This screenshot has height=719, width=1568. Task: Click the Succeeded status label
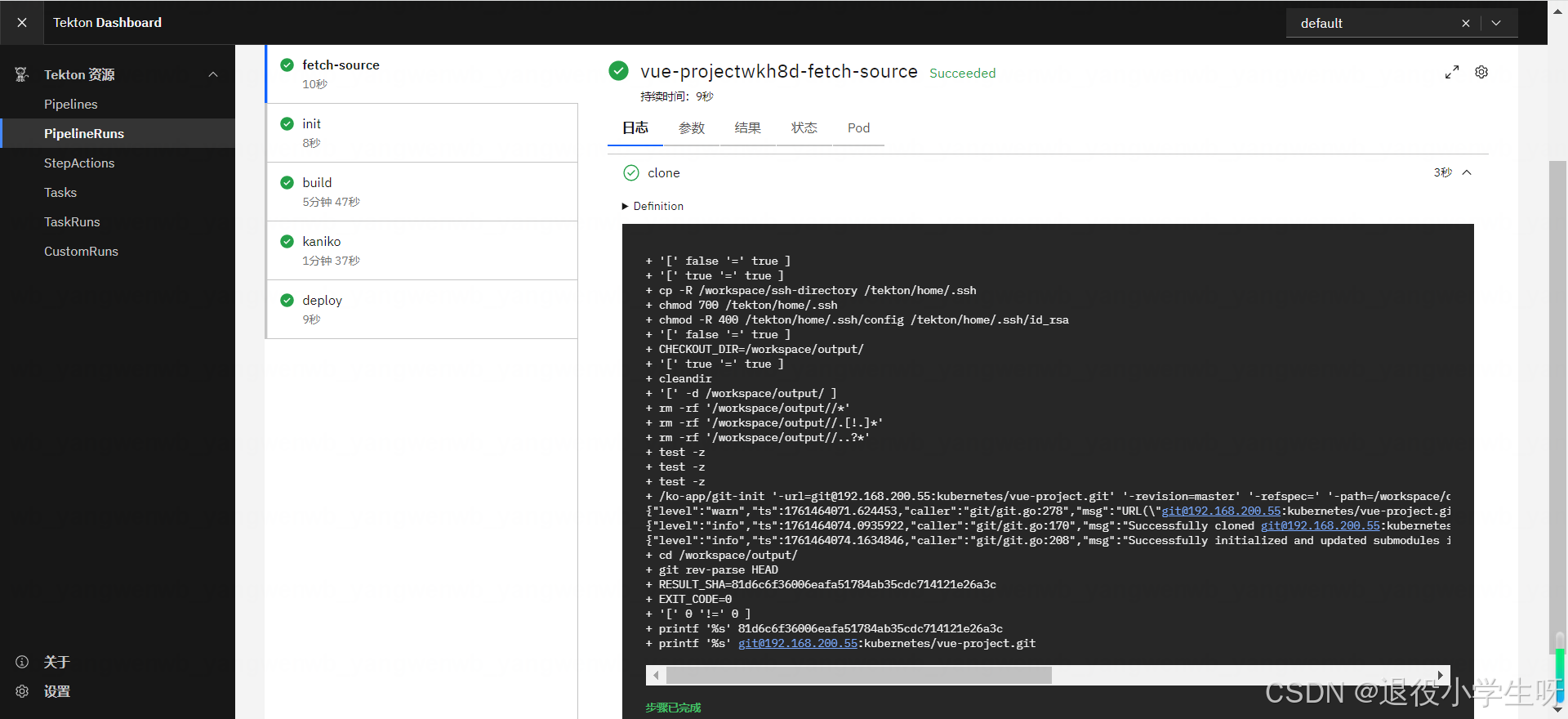click(962, 73)
